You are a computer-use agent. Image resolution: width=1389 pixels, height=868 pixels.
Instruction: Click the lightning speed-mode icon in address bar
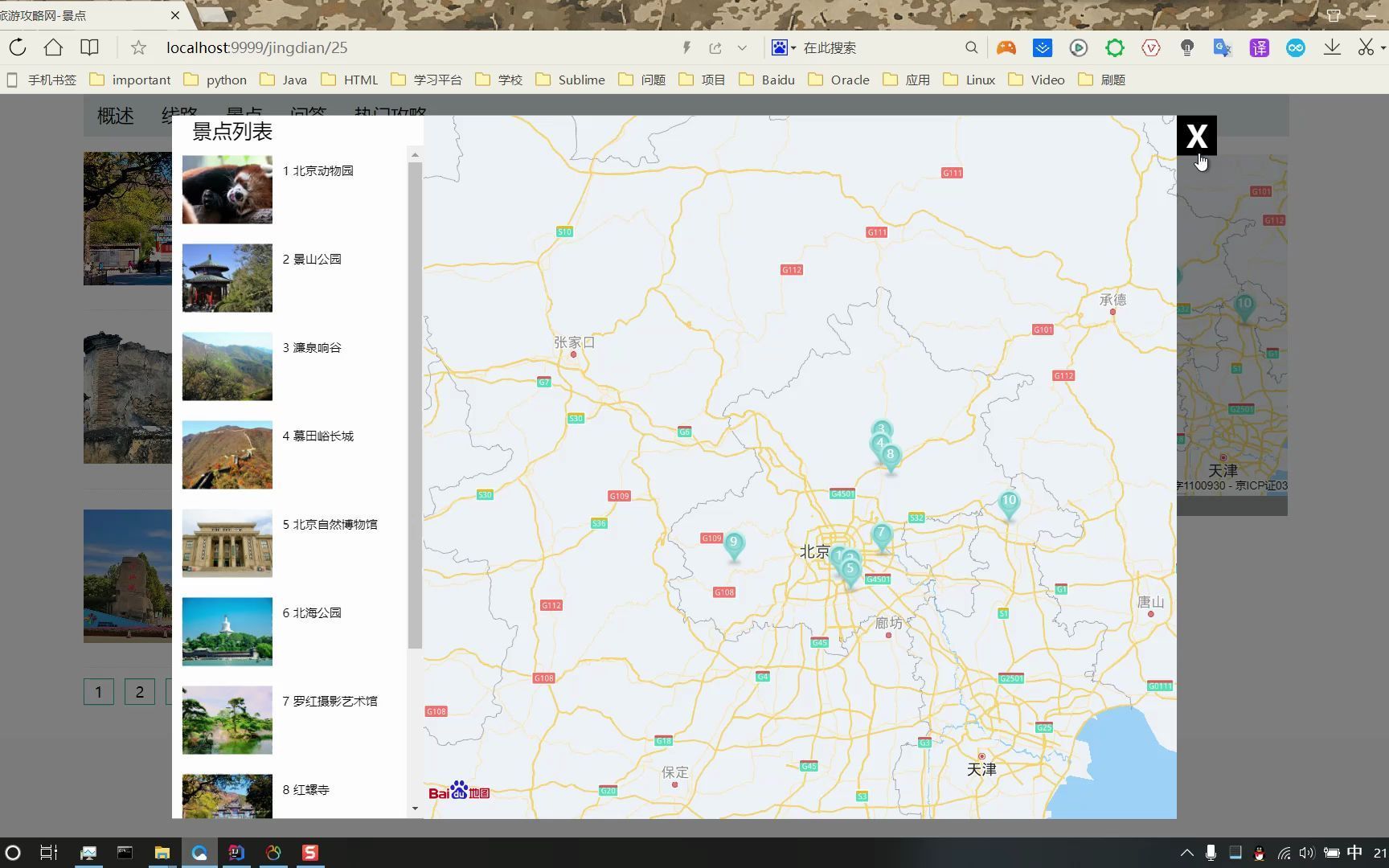tap(686, 47)
